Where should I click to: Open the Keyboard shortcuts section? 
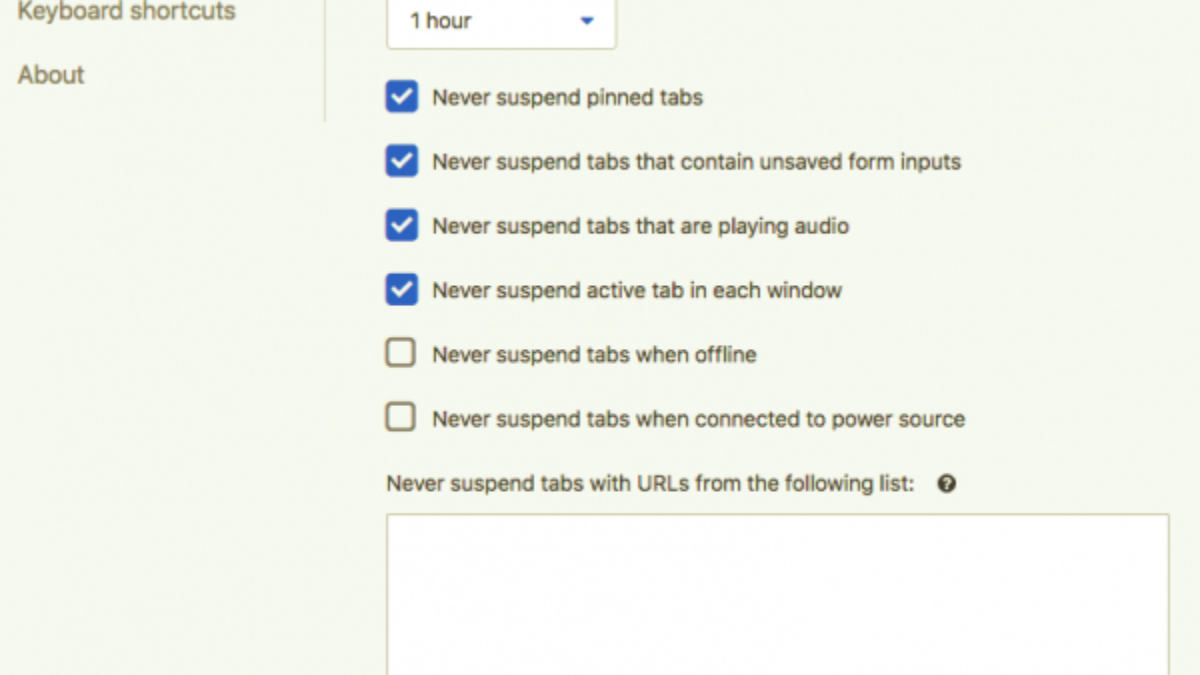point(126,12)
